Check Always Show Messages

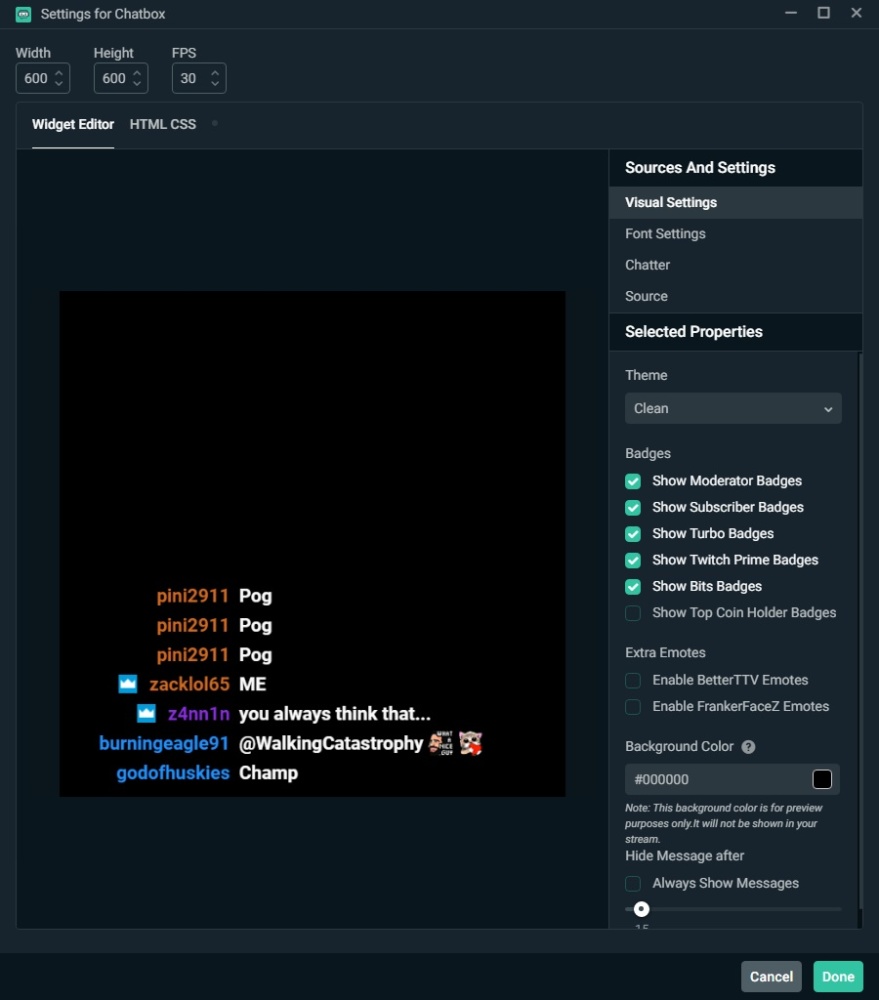(x=633, y=883)
